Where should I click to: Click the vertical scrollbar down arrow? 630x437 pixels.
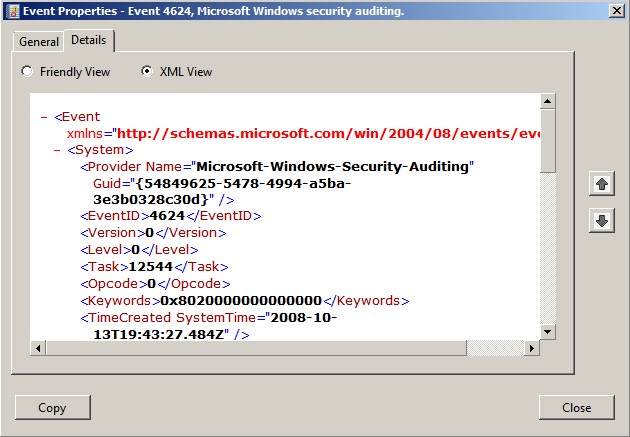(x=547, y=332)
